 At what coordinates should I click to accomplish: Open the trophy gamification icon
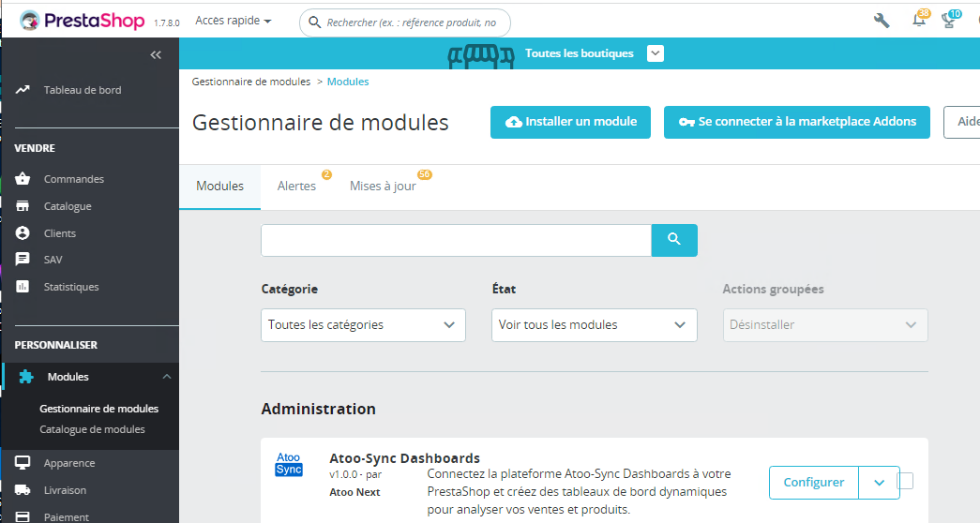(949, 21)
